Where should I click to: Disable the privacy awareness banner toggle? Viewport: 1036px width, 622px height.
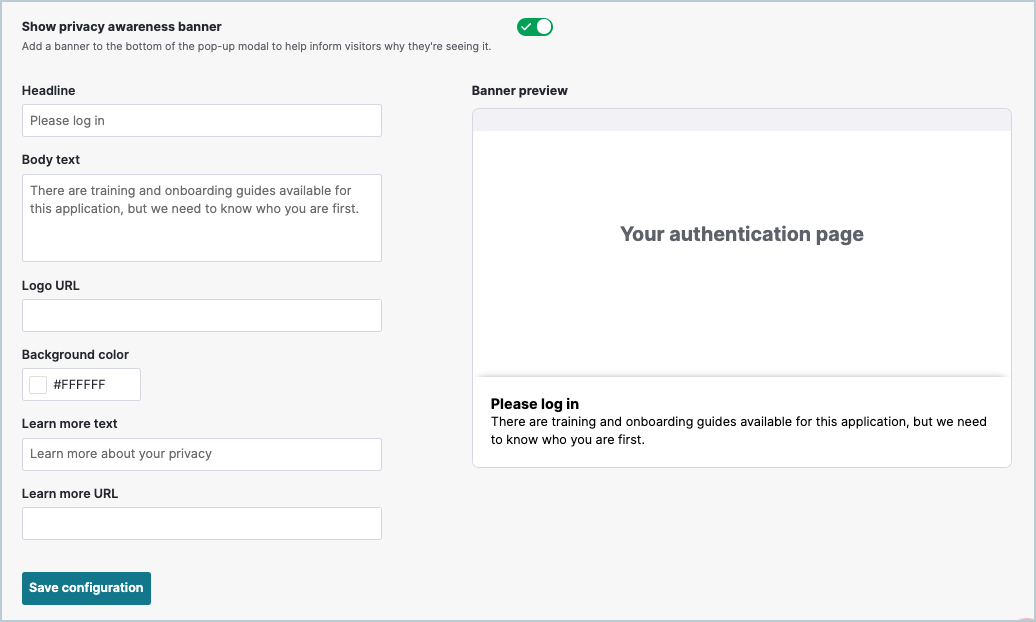(x=534, y=27)
